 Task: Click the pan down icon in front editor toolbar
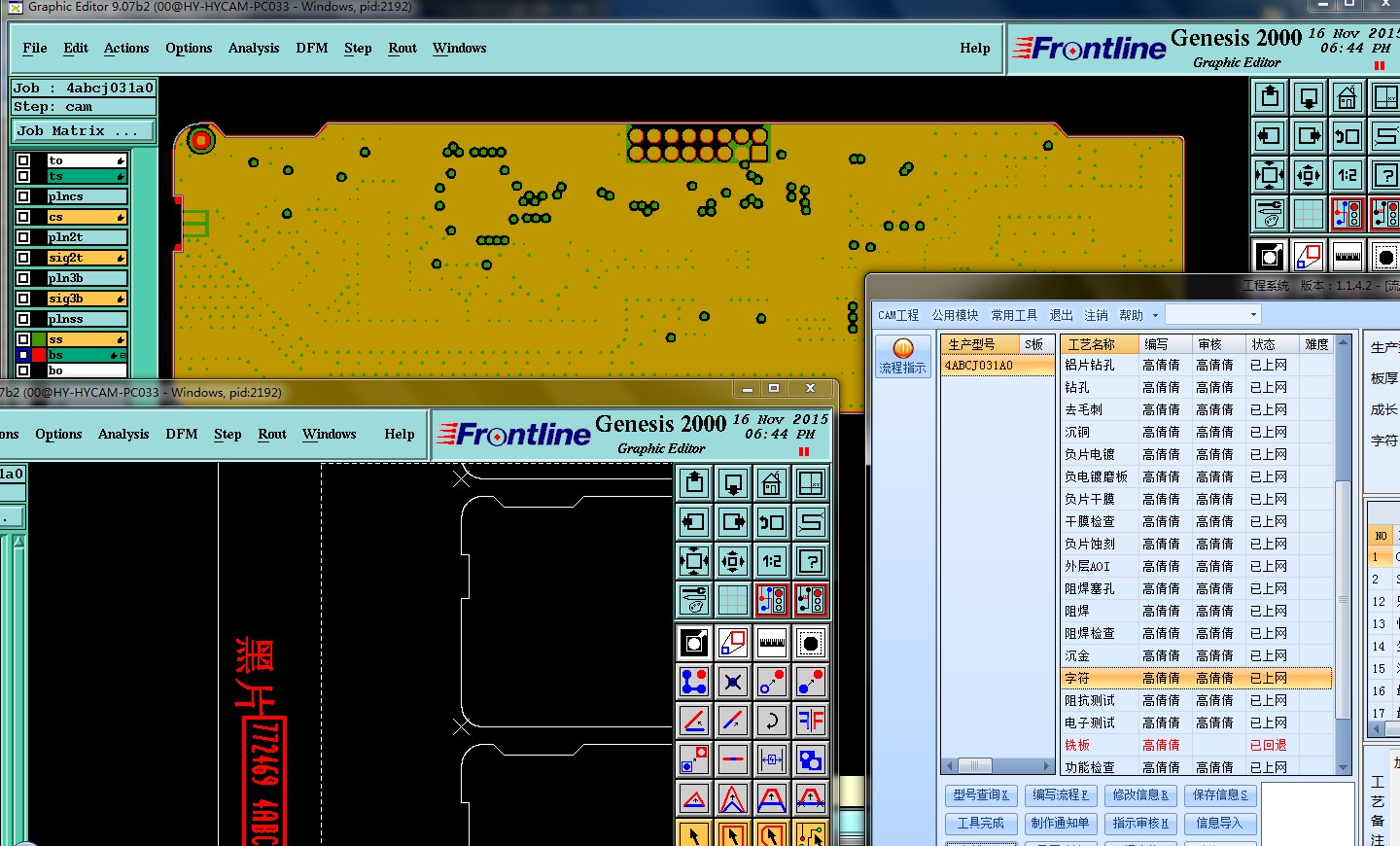click(733, 483)
